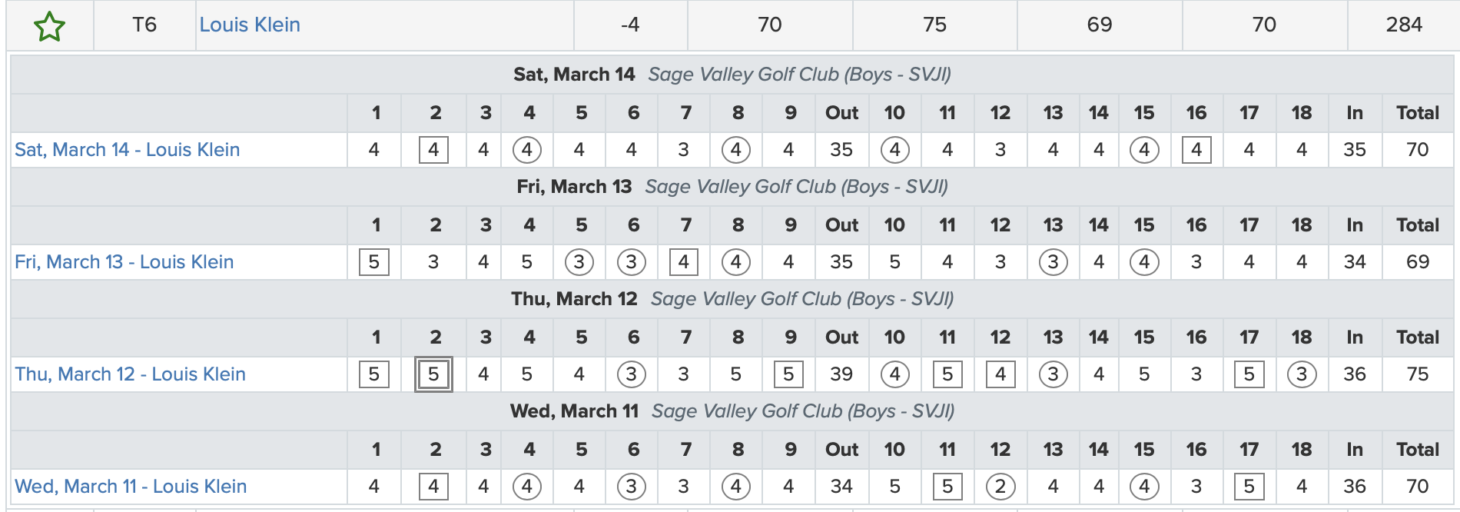
Task: Click the boxed 5 on Friday hole 1
Action: pos(374,262)
